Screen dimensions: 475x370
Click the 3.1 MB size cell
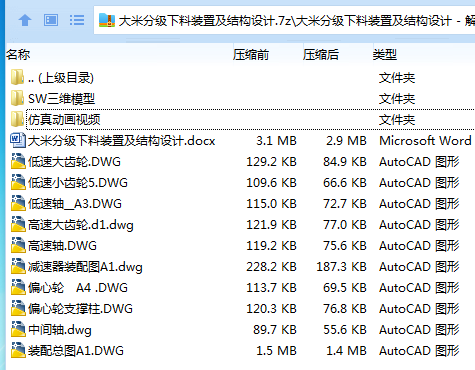(x=276, y=141)
